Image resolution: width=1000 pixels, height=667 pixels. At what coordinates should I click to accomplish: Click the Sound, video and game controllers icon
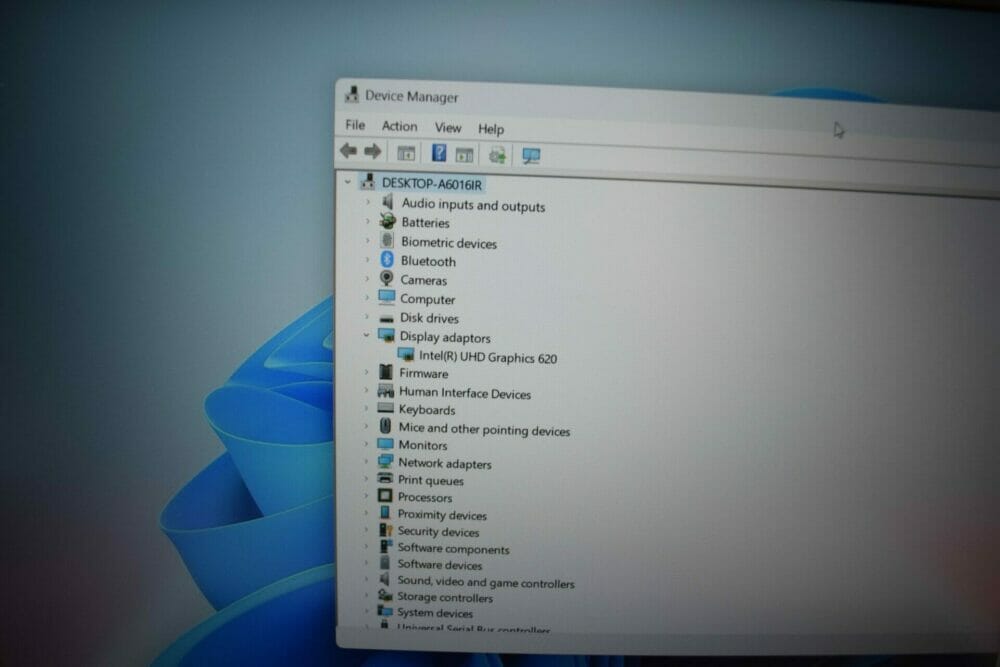click(x=384, y=579)
